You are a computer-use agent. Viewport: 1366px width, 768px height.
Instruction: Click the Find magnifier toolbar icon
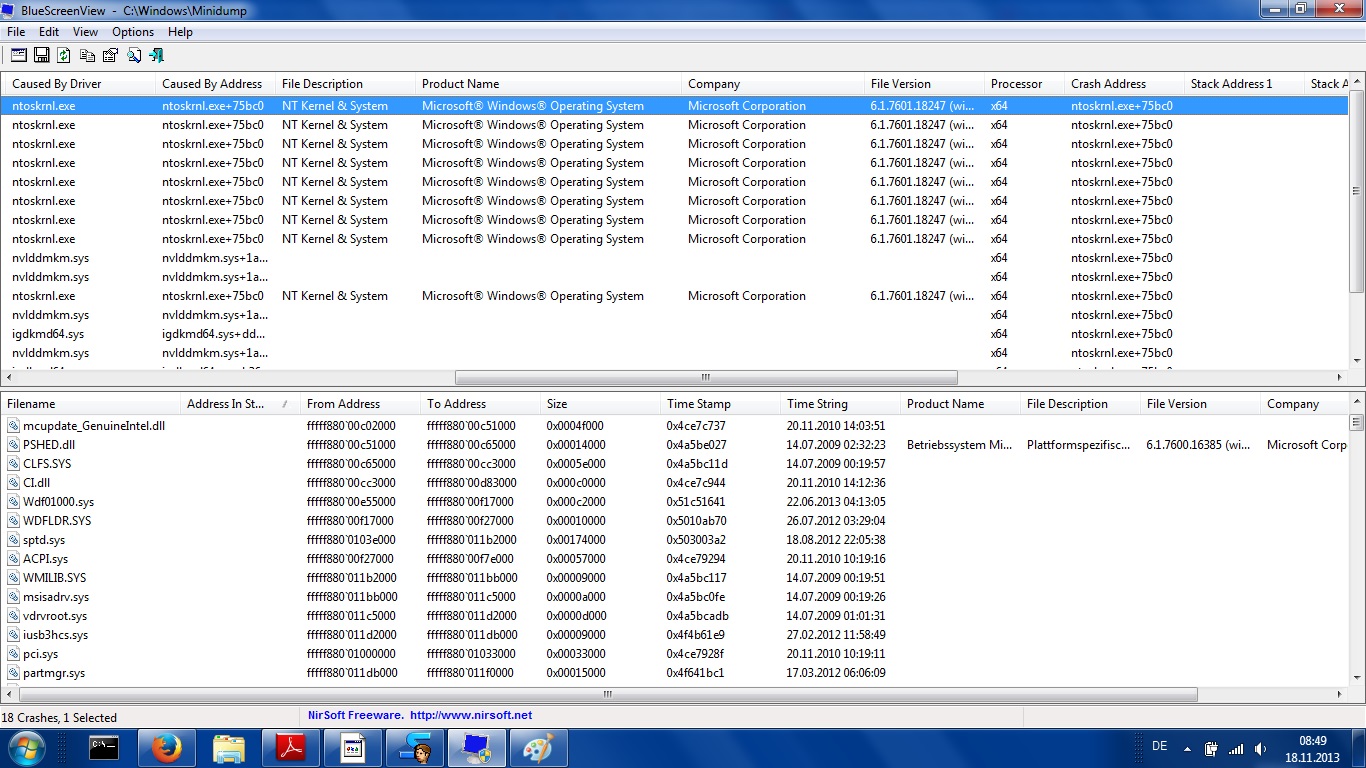(133, 55)
